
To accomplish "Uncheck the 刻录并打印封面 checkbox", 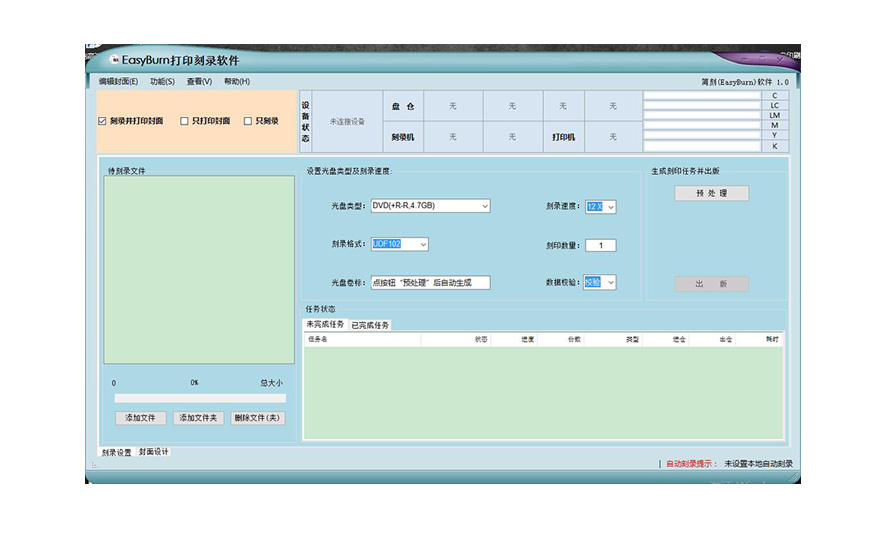I will pyautogui.click(x=102, y=121).
